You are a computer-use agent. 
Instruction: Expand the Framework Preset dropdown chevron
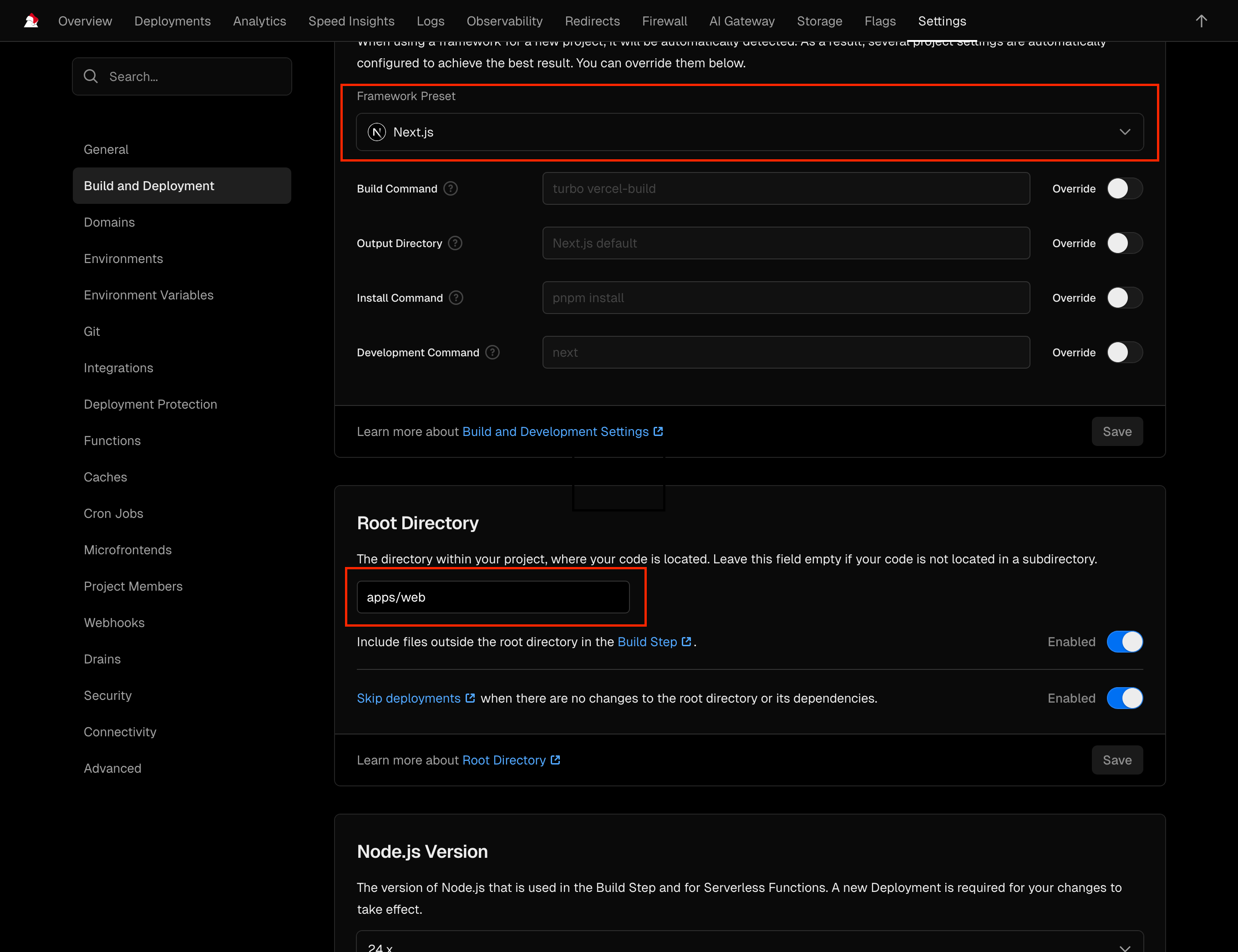coord(1125,132)
